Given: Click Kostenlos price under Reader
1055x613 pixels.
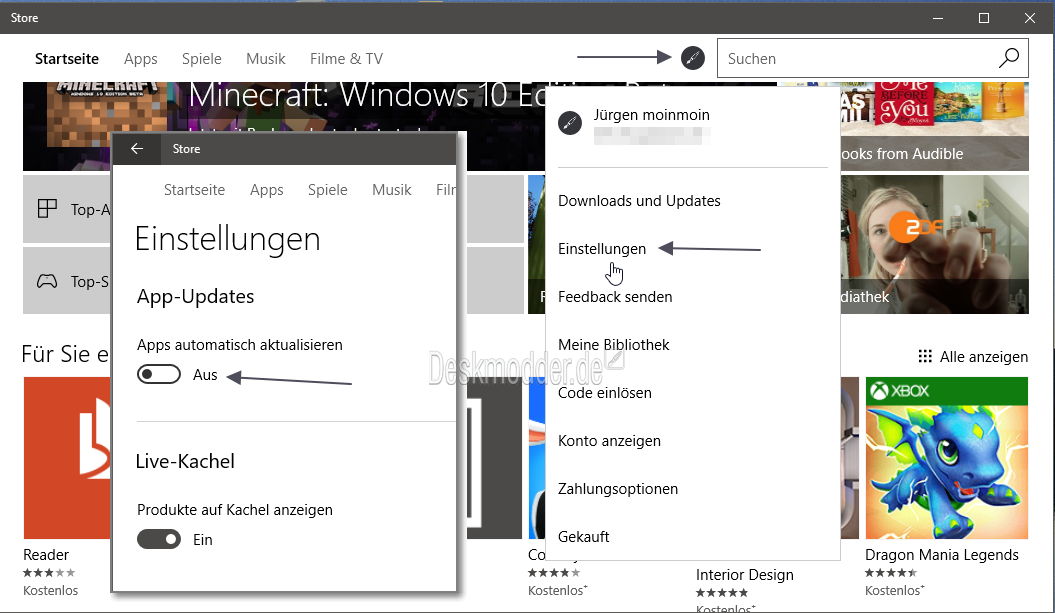Looking at the screenshot, I should tap(50, 590).
